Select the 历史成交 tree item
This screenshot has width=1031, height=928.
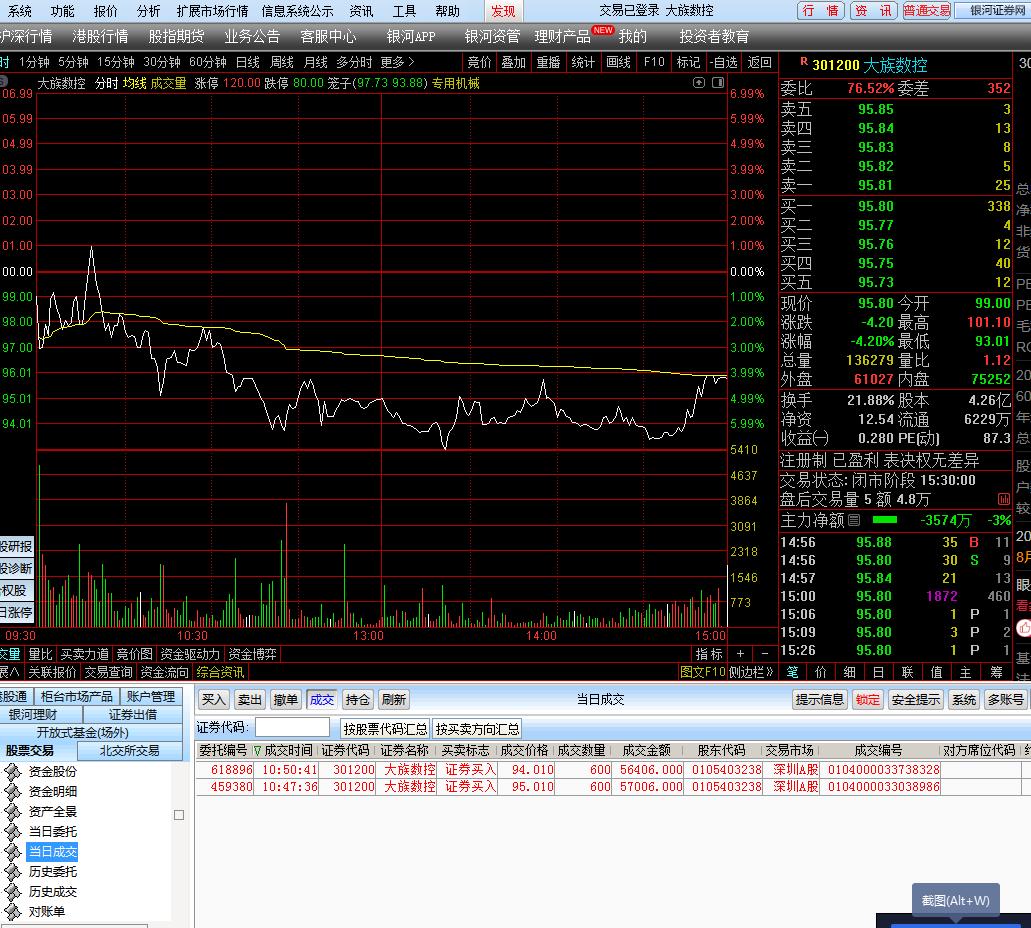coord(53,892)
